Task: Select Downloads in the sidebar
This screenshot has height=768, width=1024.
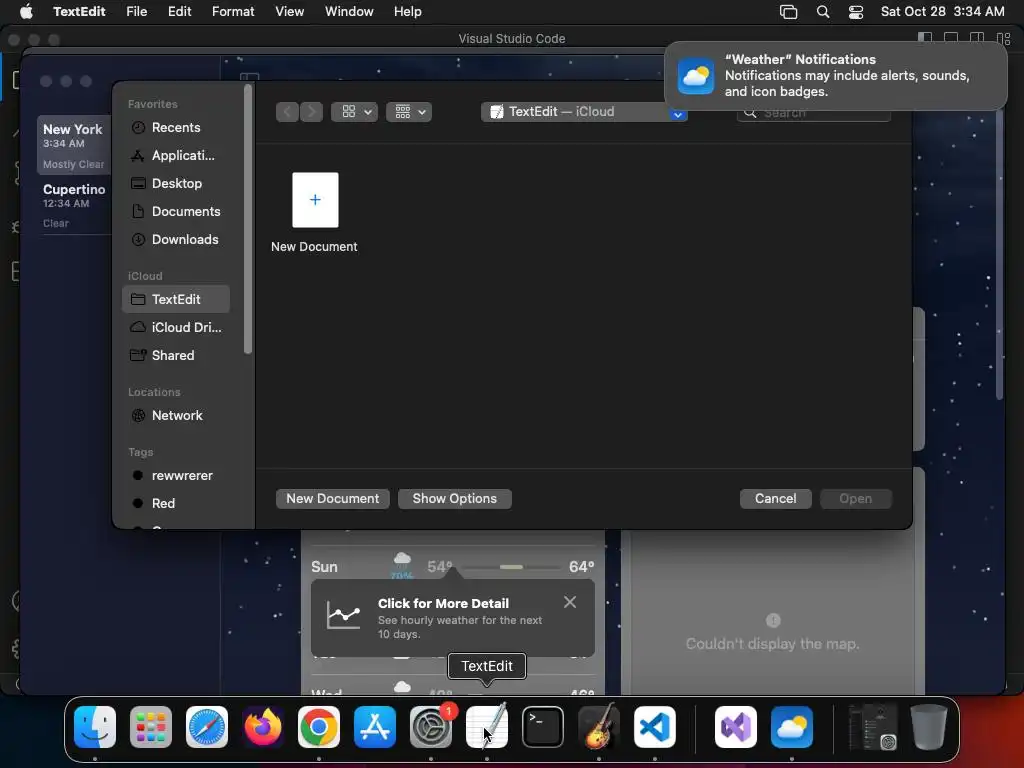Action: tap(176, 240)
